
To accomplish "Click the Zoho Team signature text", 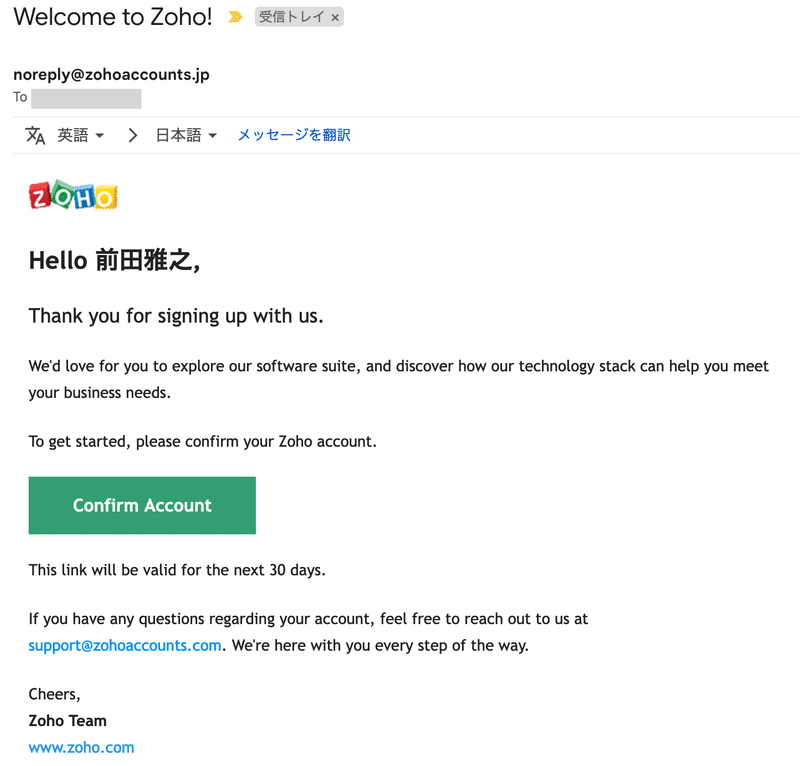I will [67, 721].
